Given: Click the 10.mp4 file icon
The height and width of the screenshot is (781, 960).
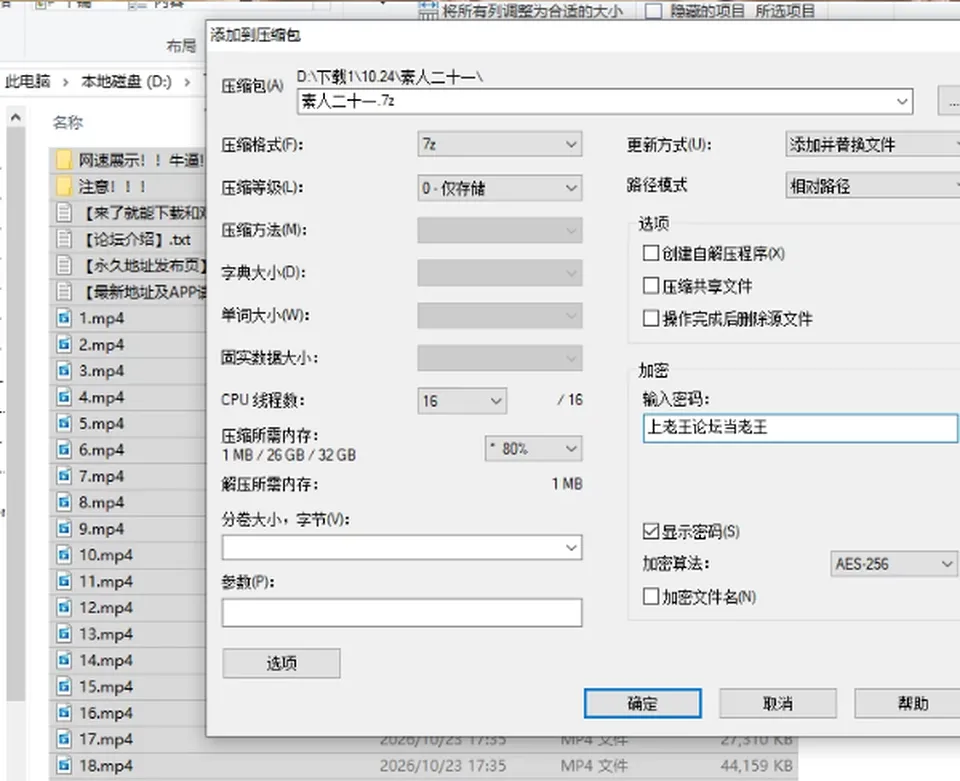Looking at the screenshot, I should [64, 555].
